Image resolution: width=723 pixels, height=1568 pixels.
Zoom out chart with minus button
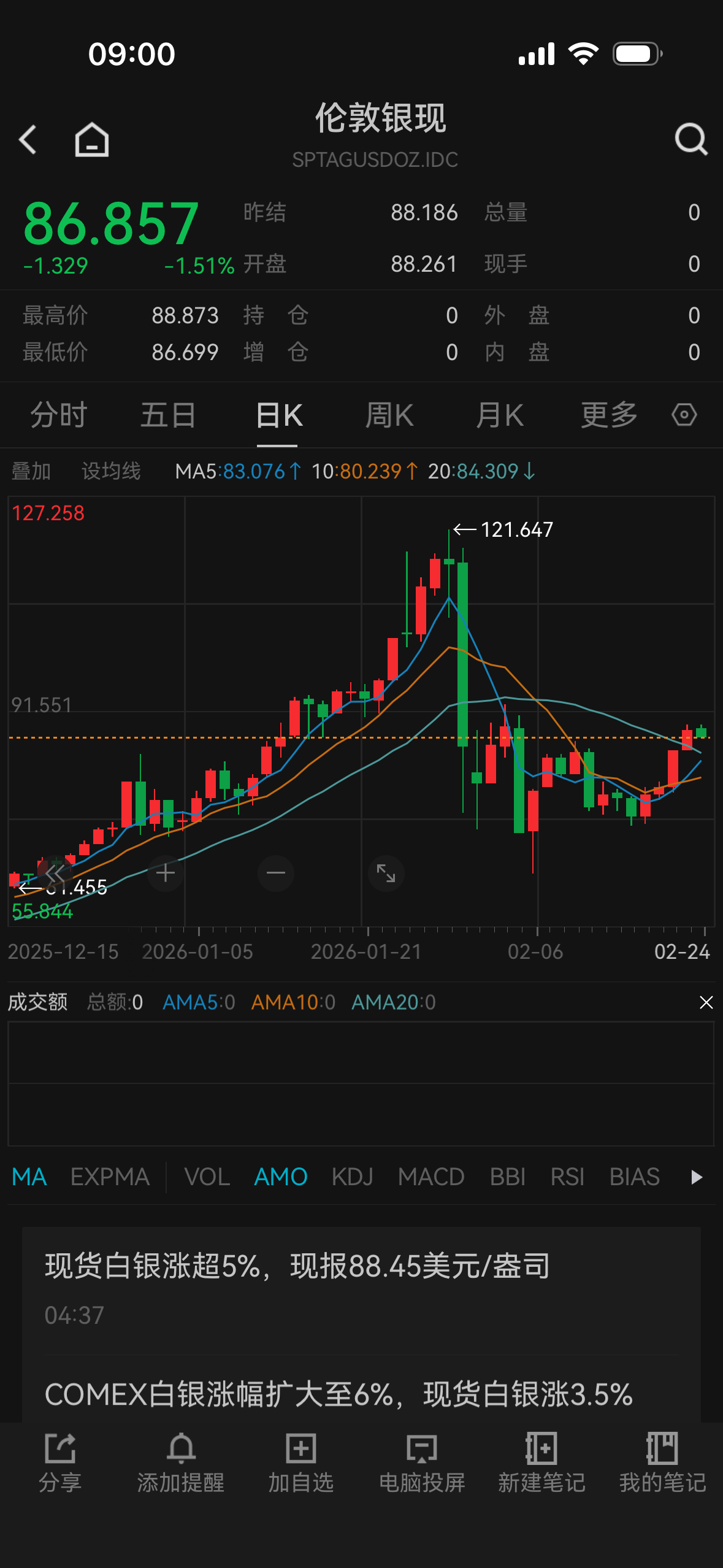(x=276, y=873)
